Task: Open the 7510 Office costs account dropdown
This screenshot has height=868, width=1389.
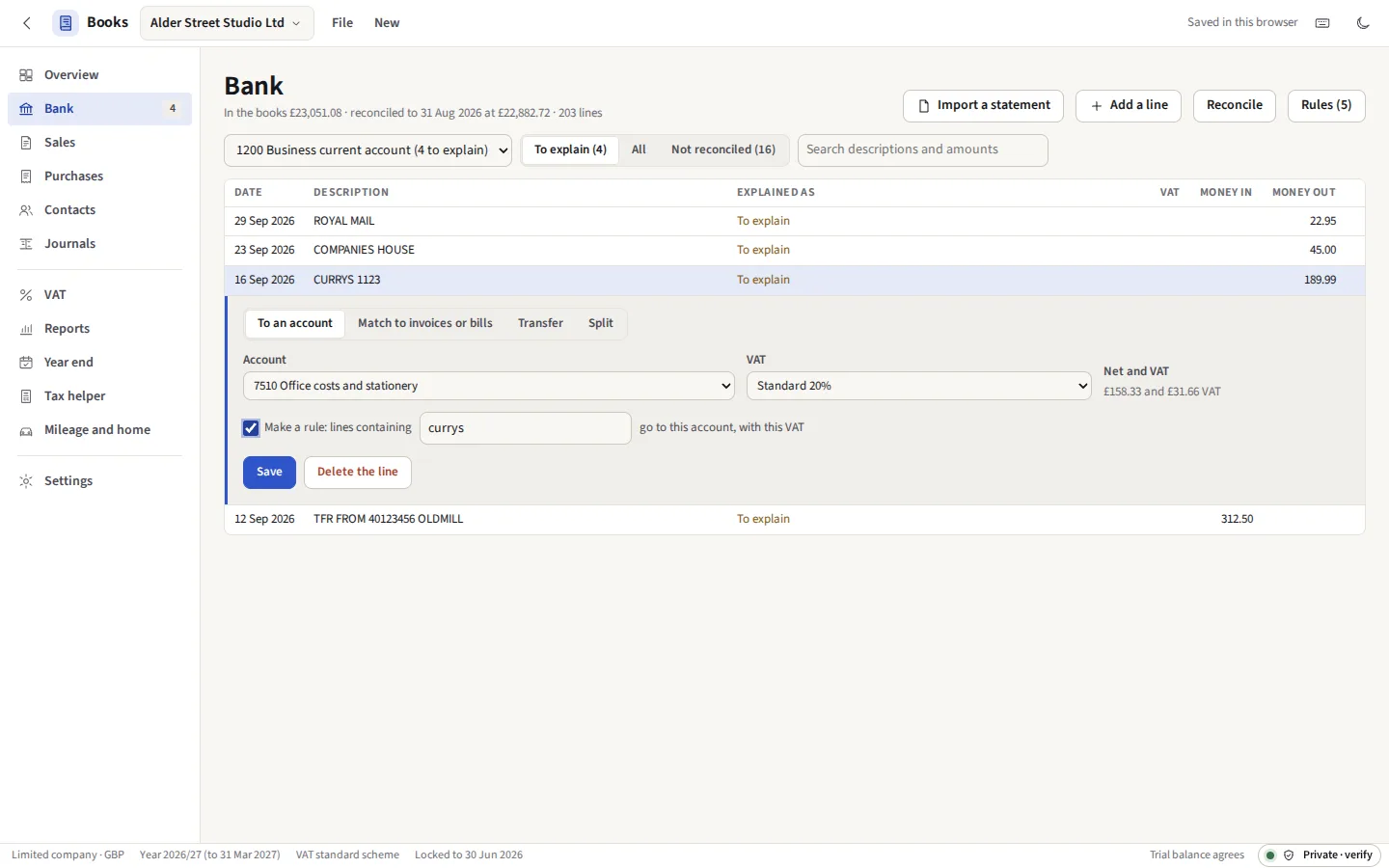Action: tap(489, 386)
